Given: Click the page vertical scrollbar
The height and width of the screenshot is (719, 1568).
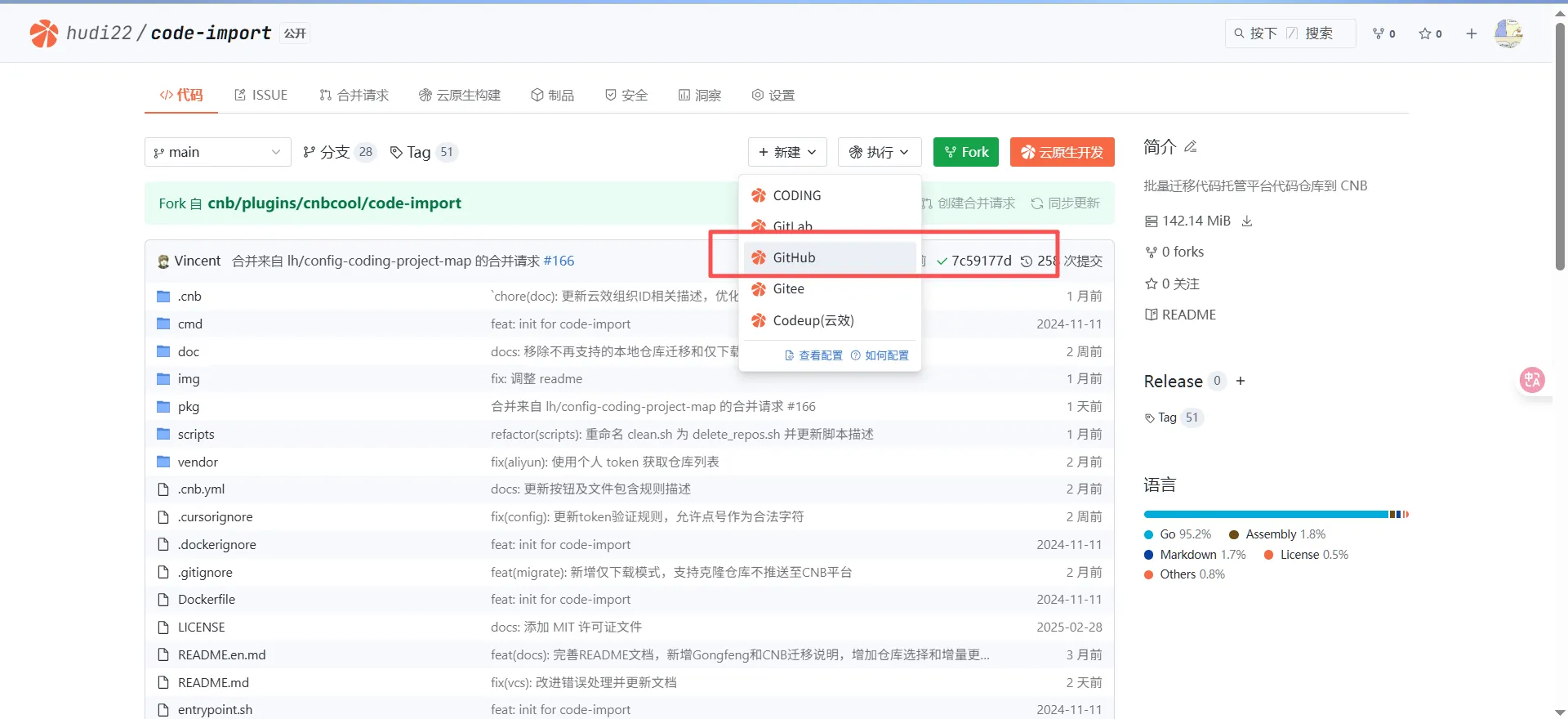Looking at the screenshot, I should pyautogui.click(x=1560, y=147).
